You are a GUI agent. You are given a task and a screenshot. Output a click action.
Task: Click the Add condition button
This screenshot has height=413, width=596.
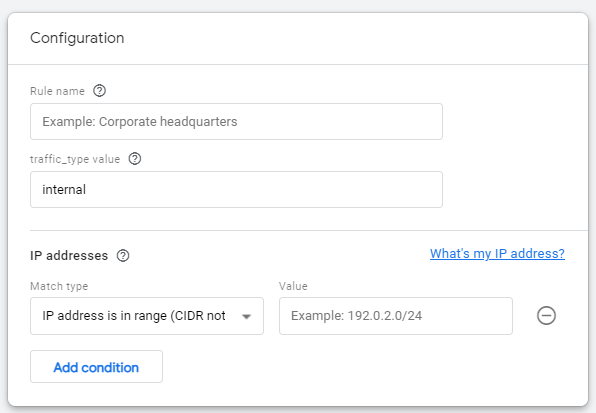(x=97, y=367)
